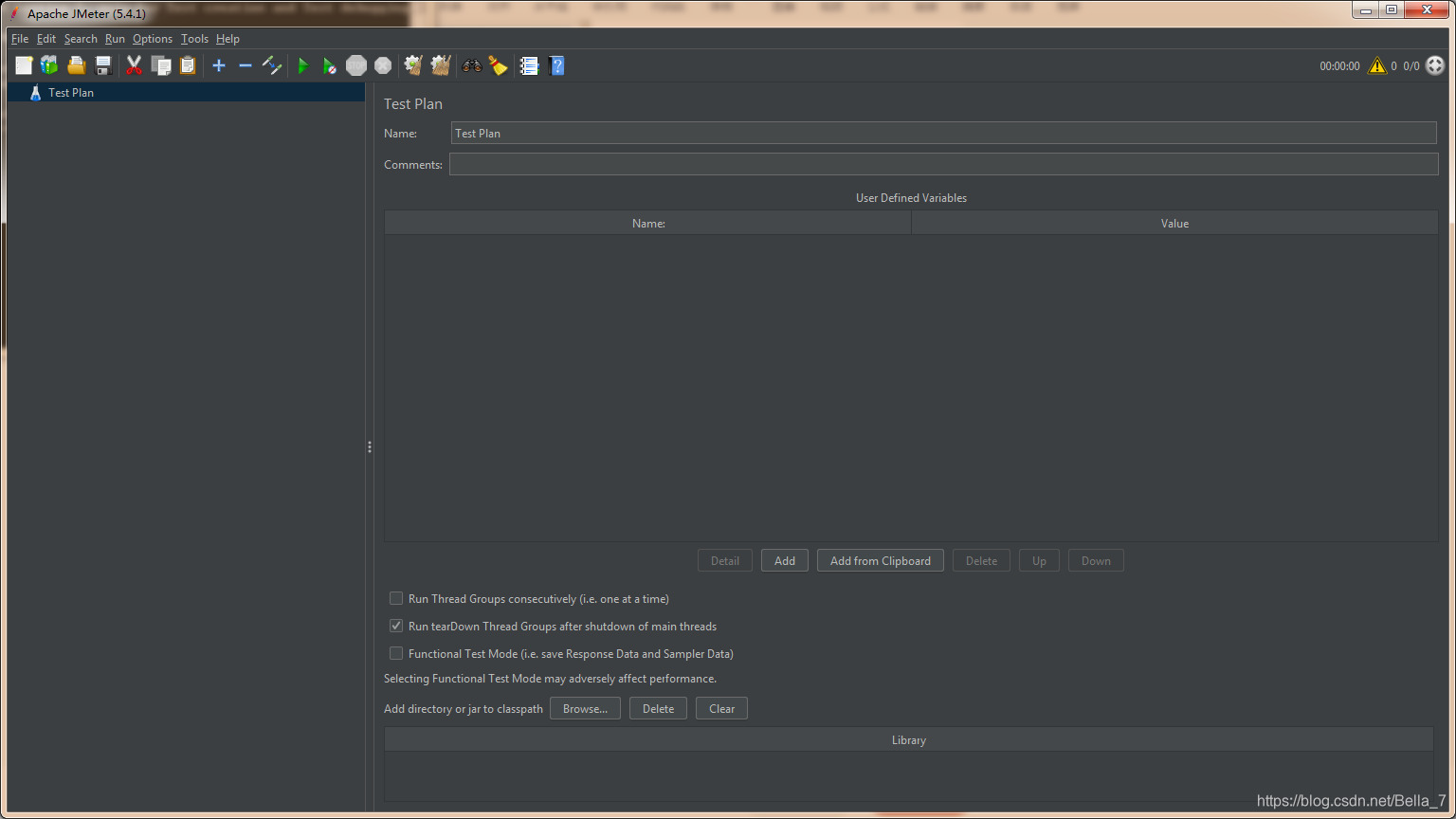Screen dimensions: 1456x819
Task: Click Browse... to add classpath jar
Action: pyautogui.click(x=585, y=708)
